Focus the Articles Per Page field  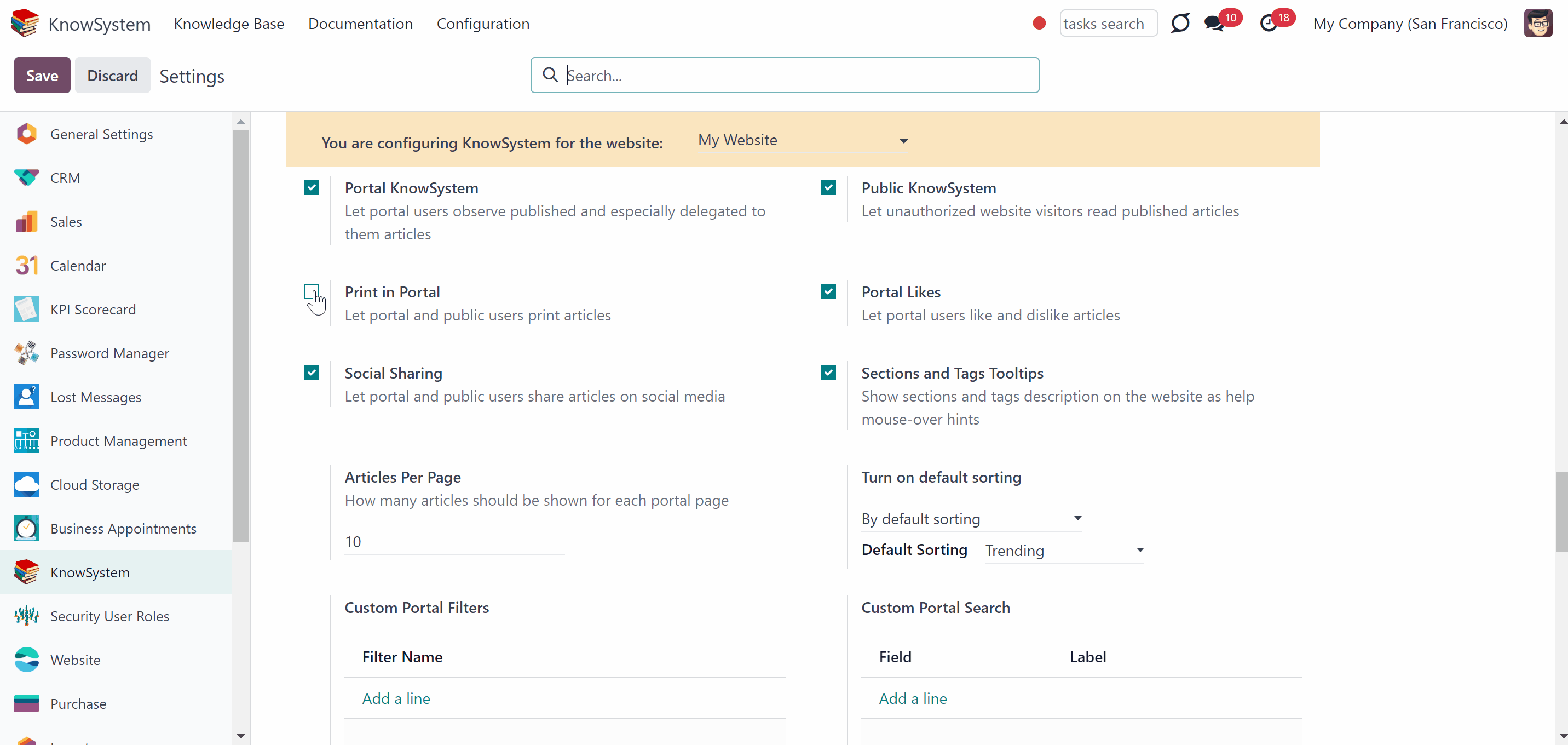point(454,542)
